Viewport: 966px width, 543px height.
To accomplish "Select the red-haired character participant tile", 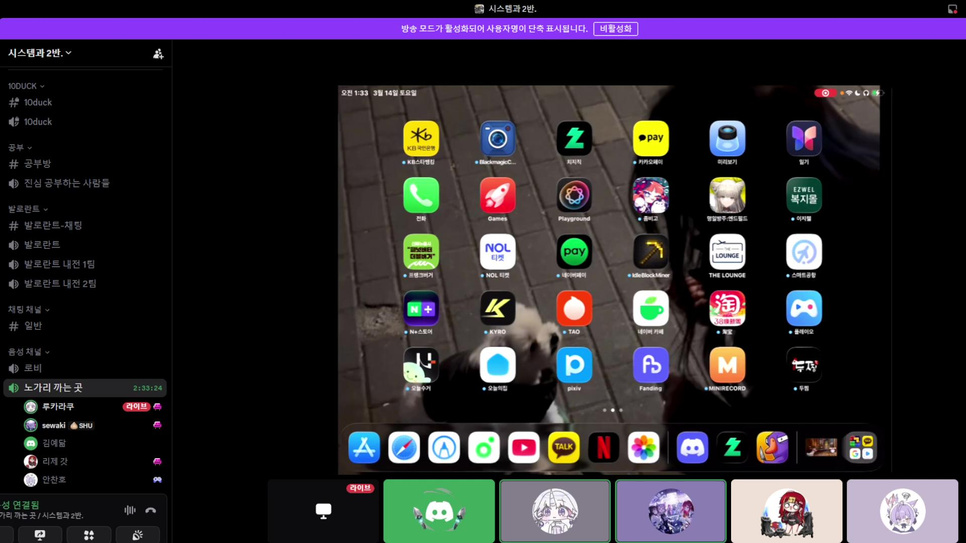I will (786, 511).
